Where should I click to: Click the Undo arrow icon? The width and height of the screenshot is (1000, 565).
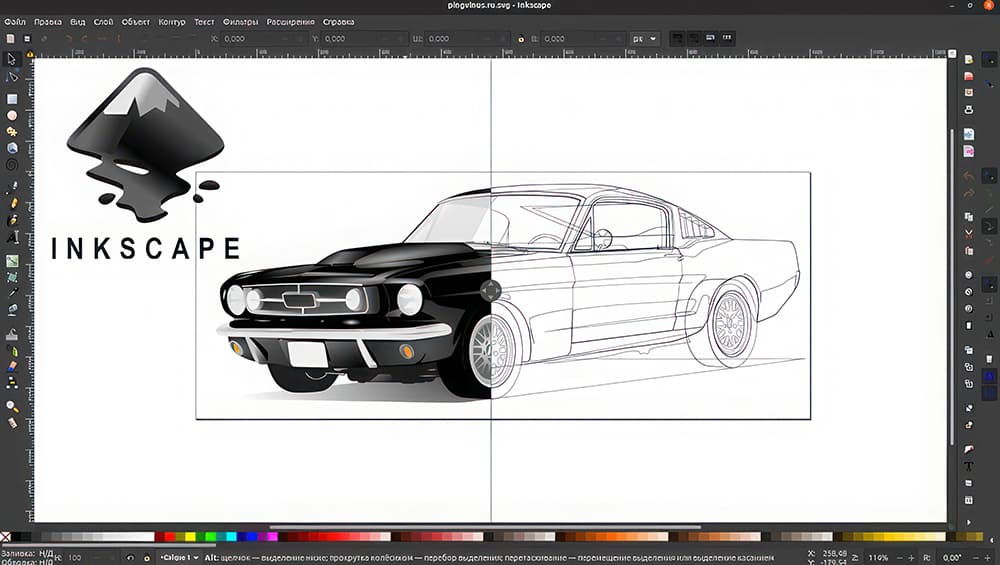pyautogui.click(x=969, y=175)
